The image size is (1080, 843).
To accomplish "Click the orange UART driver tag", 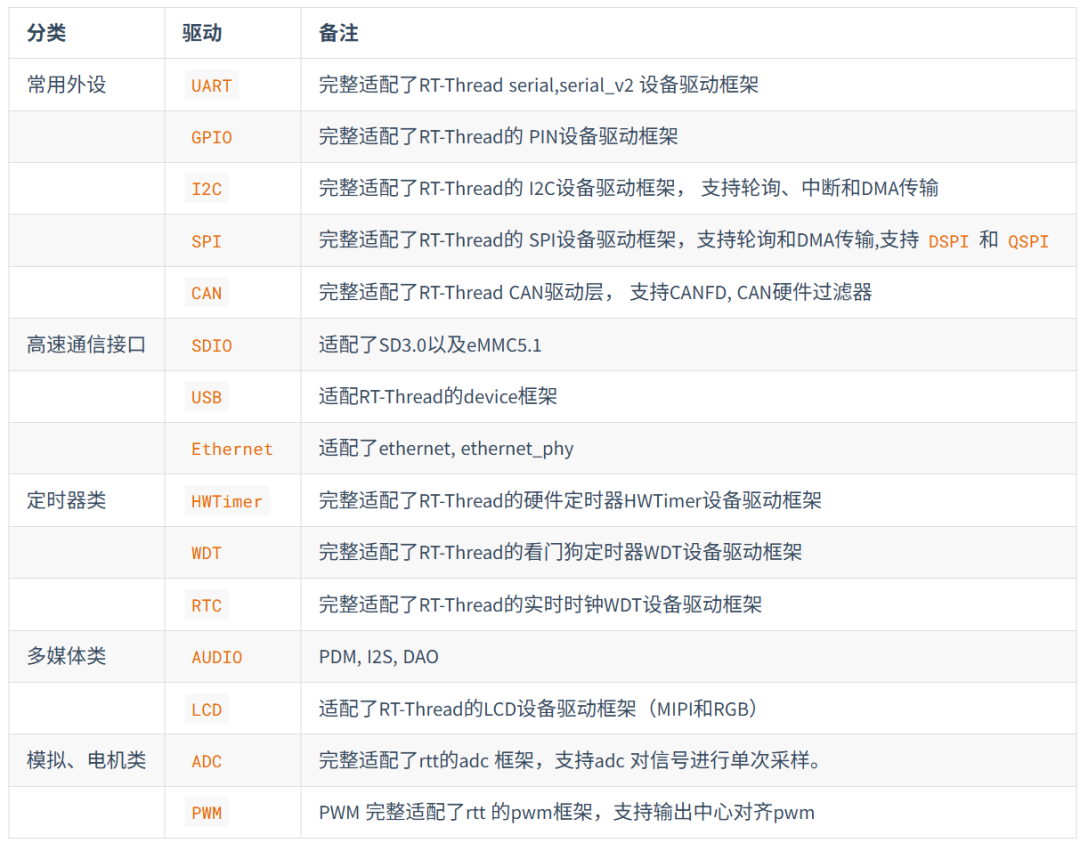I will pos(211,86).
